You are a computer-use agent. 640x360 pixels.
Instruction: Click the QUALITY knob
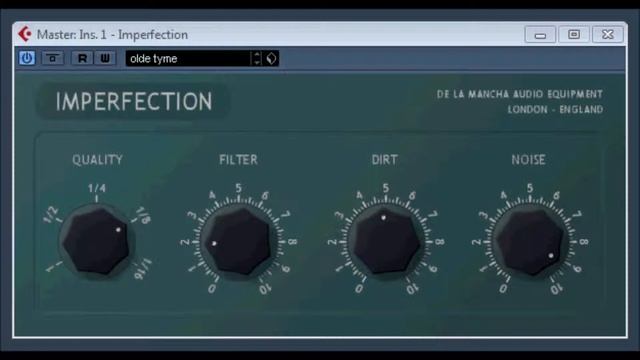[x=96, y=241]
